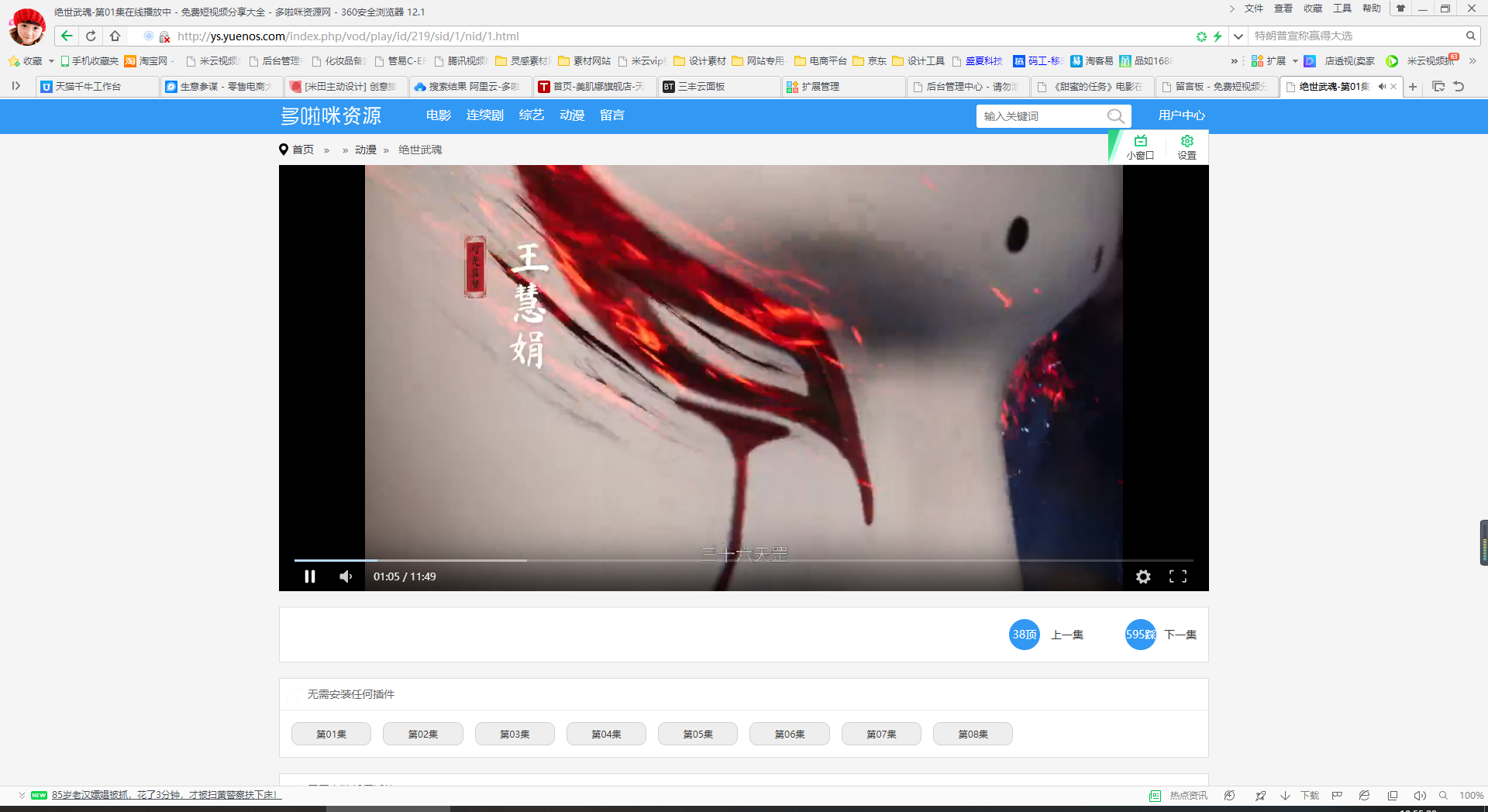
Task: Play episode 第08集
Action: [973, 734]
